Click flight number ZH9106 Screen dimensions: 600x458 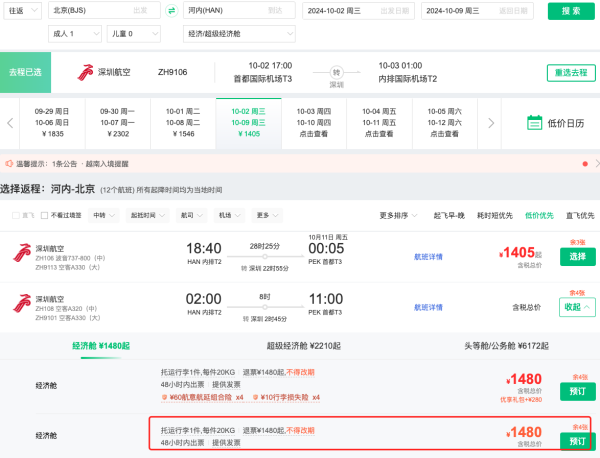click(173, 72)
